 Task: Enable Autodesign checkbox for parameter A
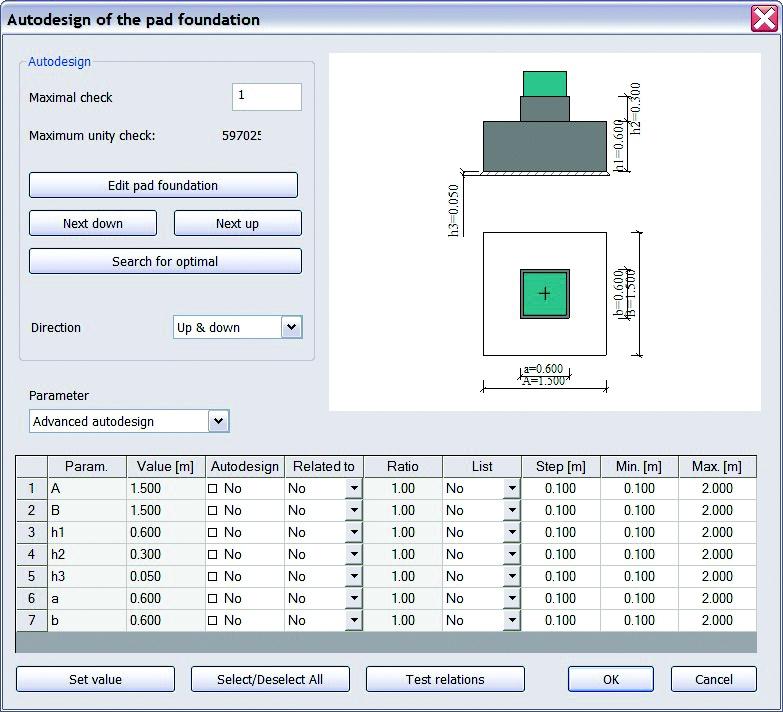[212, 489]
